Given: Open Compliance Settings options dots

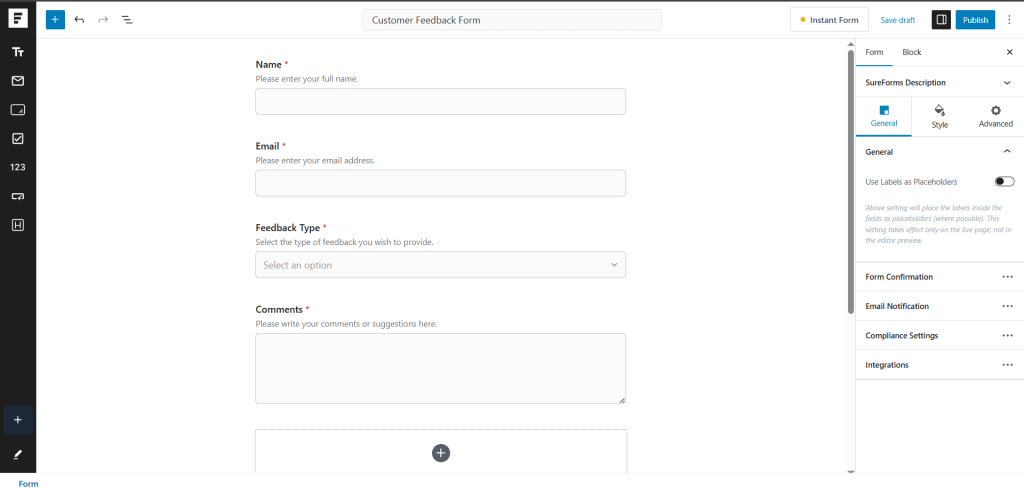Looking at the screenshot, I should (x=1008, y=336).
